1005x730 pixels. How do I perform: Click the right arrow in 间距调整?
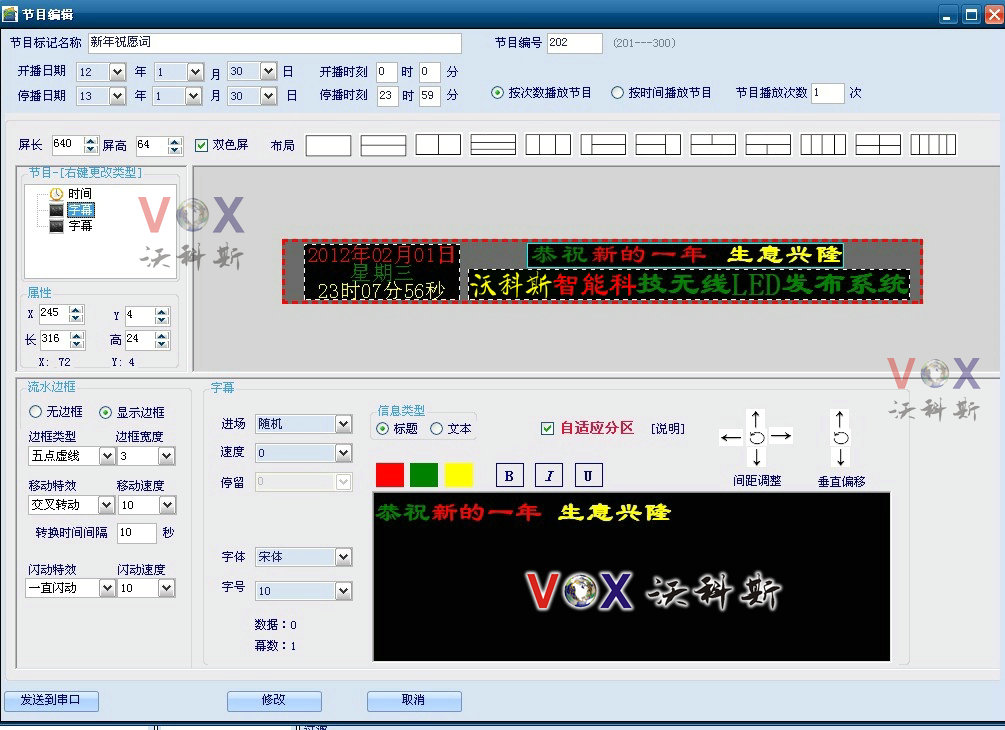click(x=782, y=436)
